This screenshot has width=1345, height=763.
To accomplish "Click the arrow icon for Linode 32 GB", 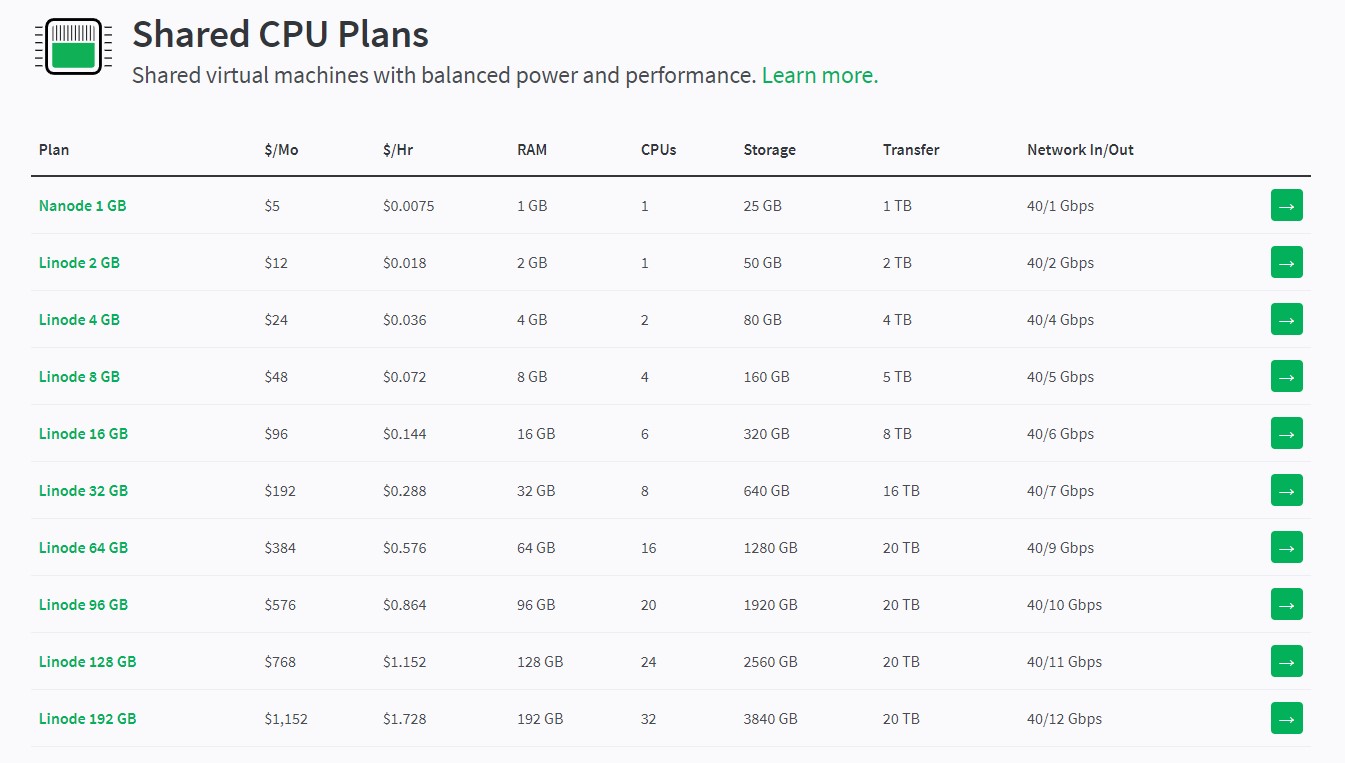I will (1286, 490).
